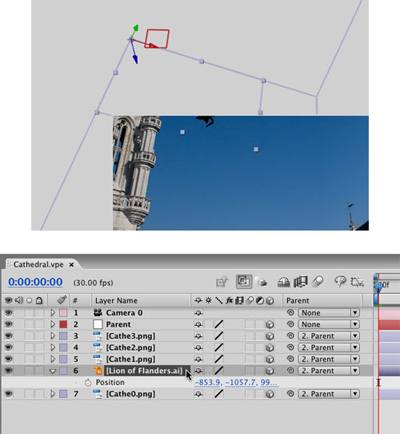Click the 3D cube icon for Parent layer
The height and width of the screenshot is (434, 400).
pyautogui.click(x=270, y=324)
